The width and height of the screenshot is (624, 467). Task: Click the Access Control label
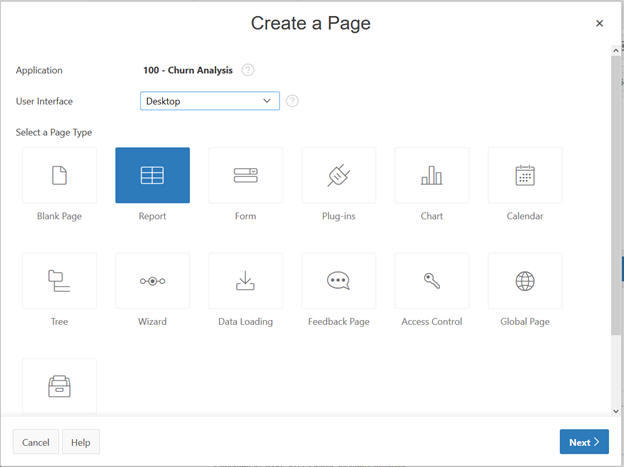[432, 322]
